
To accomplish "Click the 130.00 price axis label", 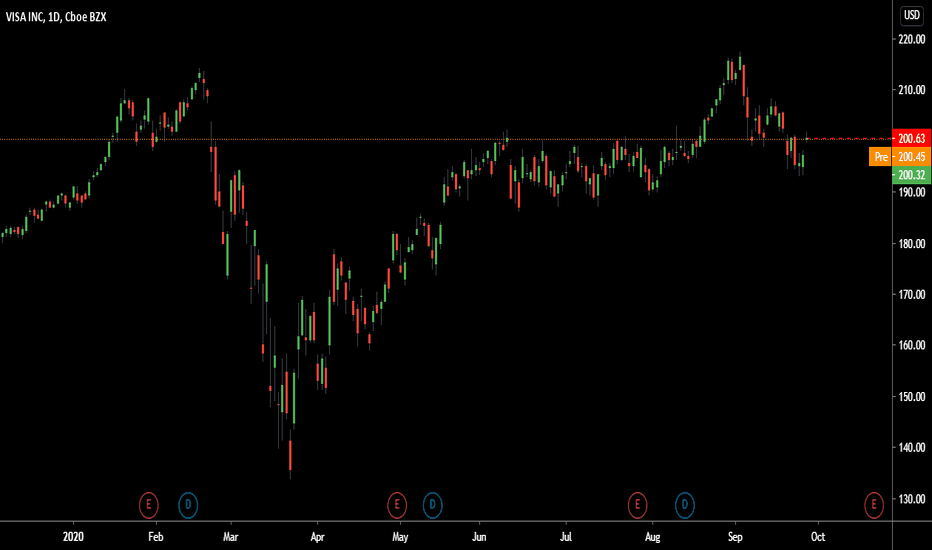I will (x=912, y=499).
